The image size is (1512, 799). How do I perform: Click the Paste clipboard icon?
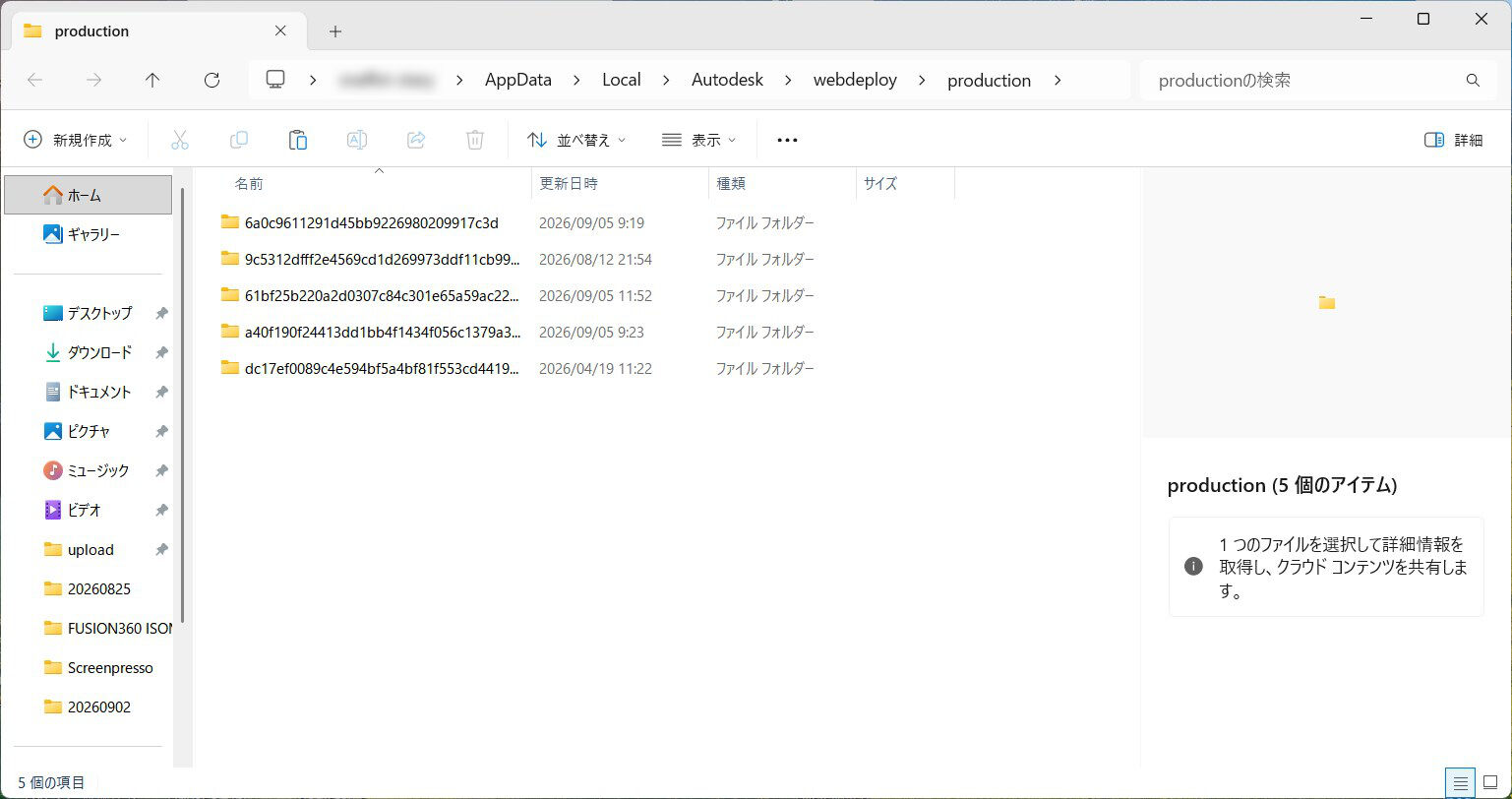coord(298,140)
